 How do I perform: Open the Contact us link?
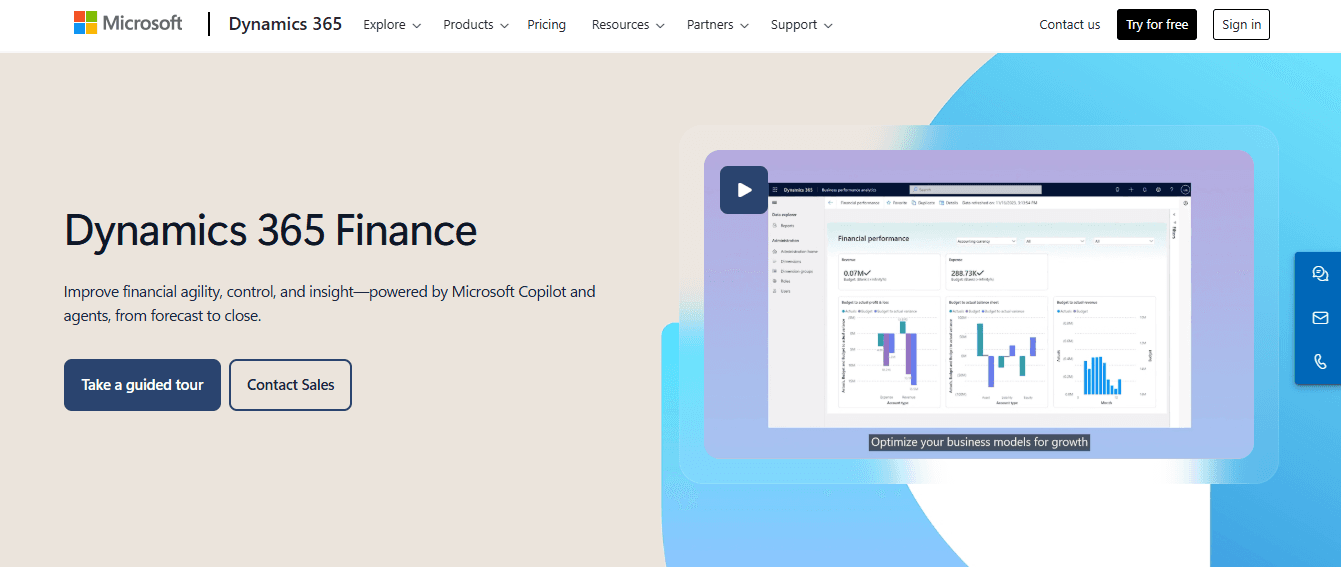tap(1069, 25)
